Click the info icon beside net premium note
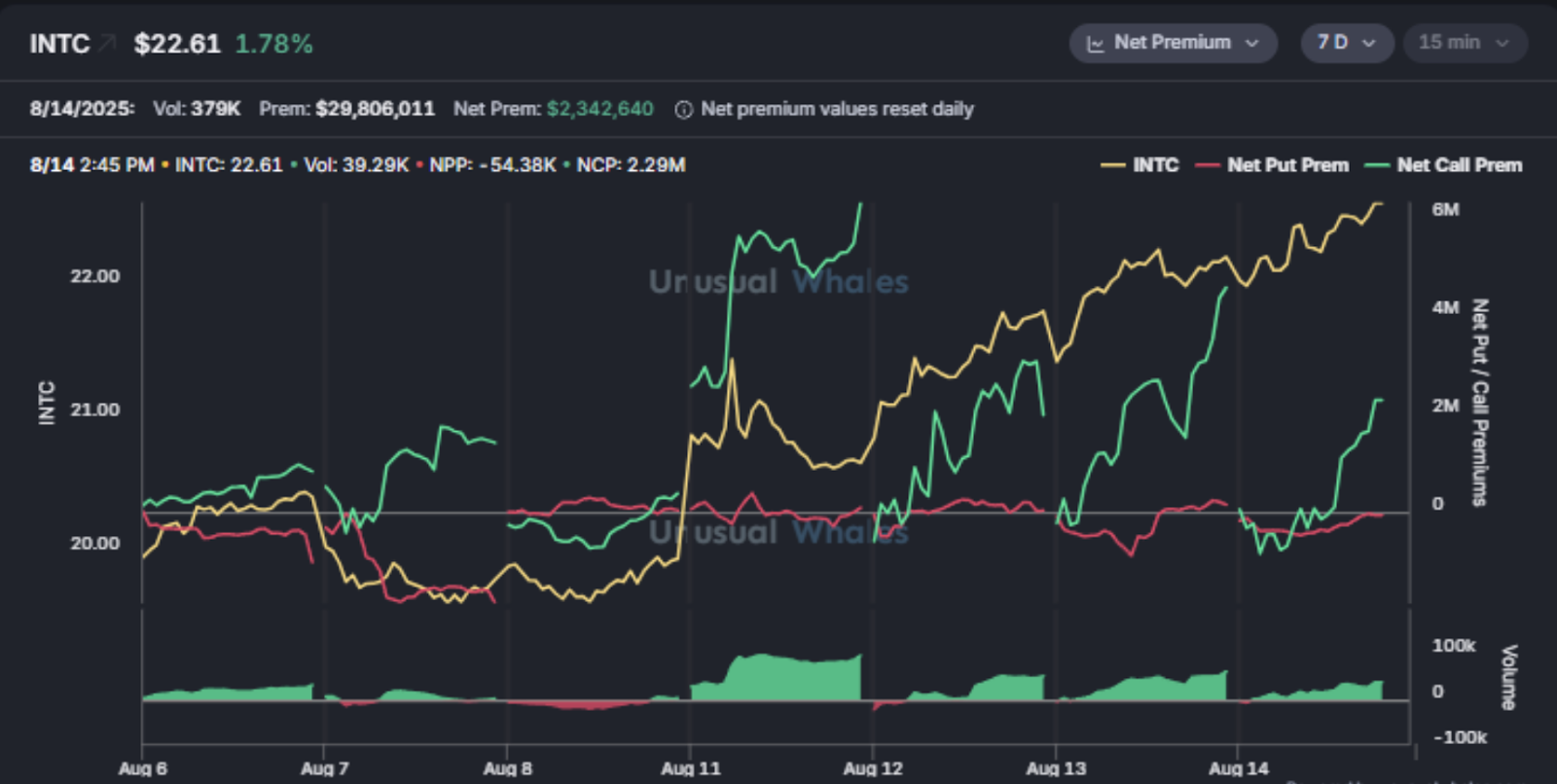 683,110
